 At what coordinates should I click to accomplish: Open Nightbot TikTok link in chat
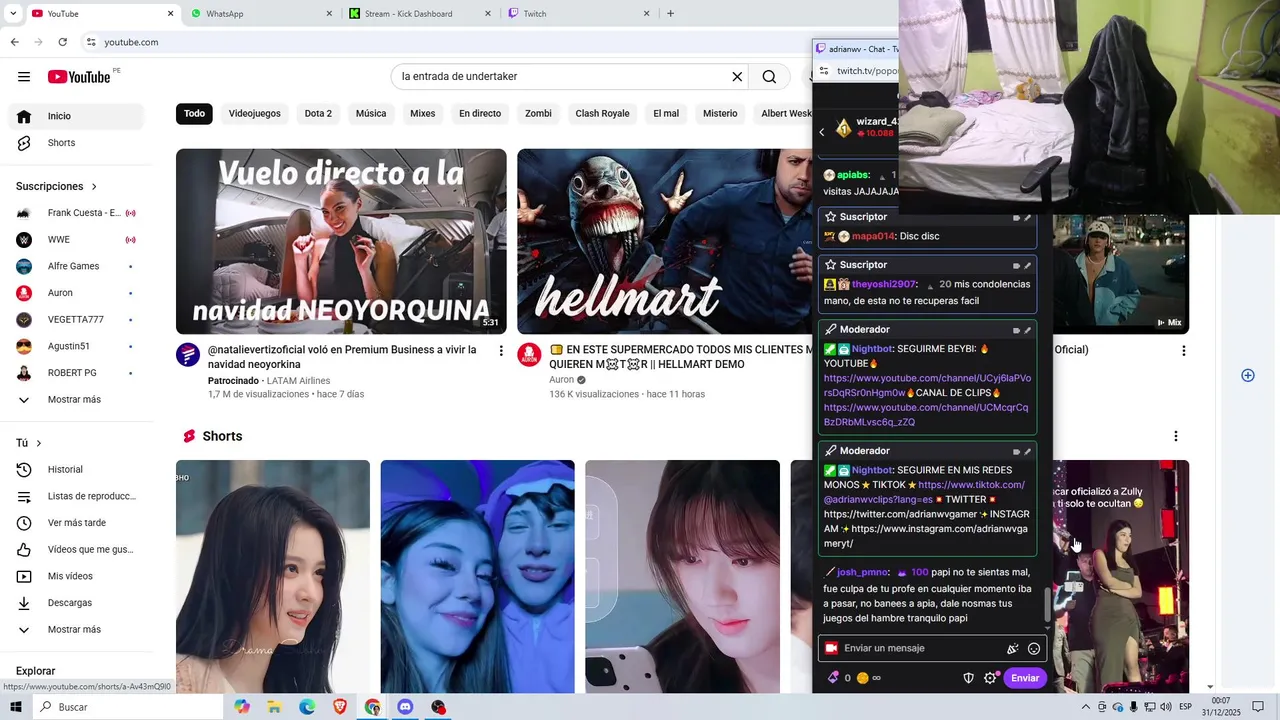(922, 492)
